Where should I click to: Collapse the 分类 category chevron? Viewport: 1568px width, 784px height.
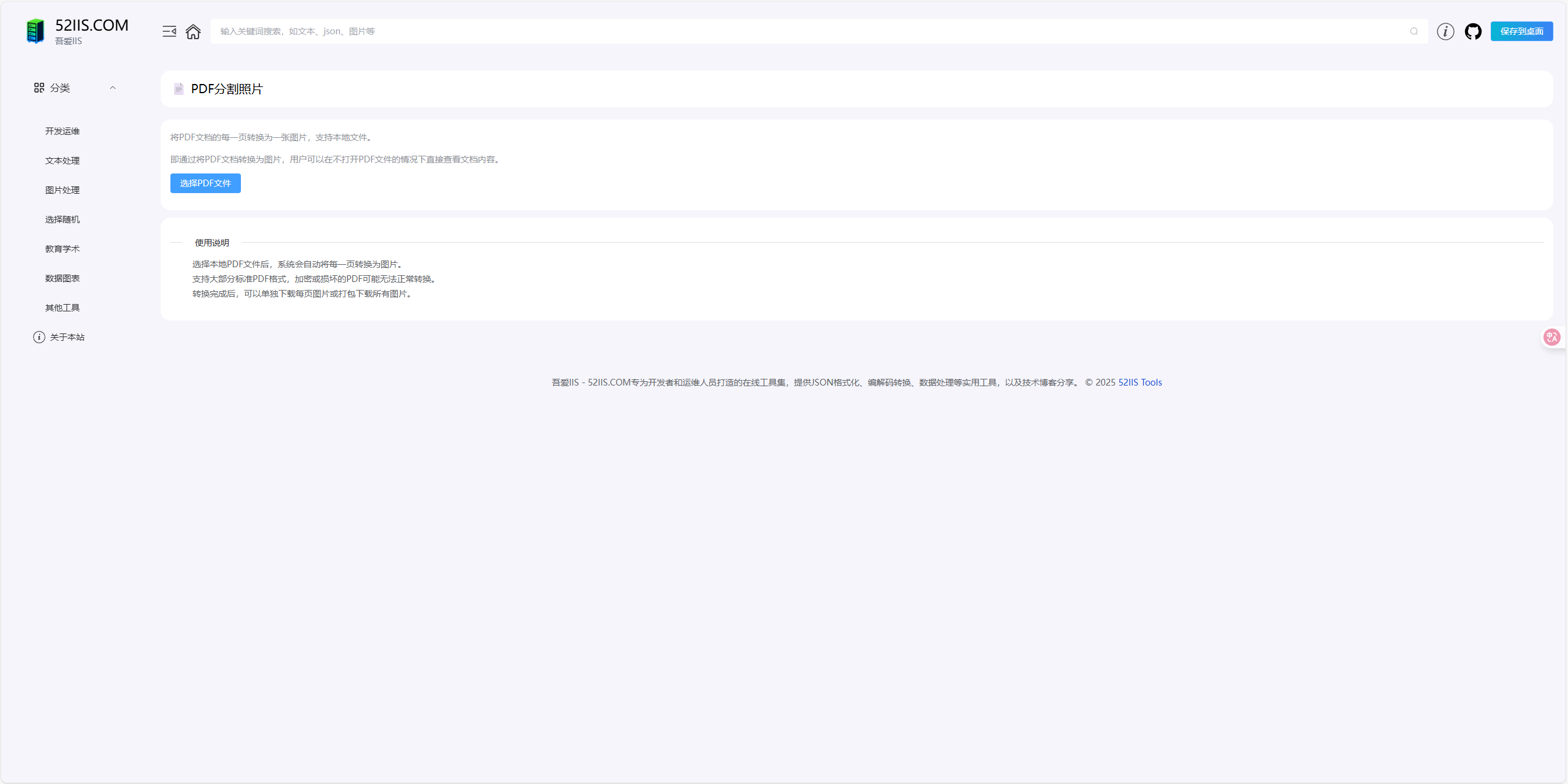tap(113, 88)
